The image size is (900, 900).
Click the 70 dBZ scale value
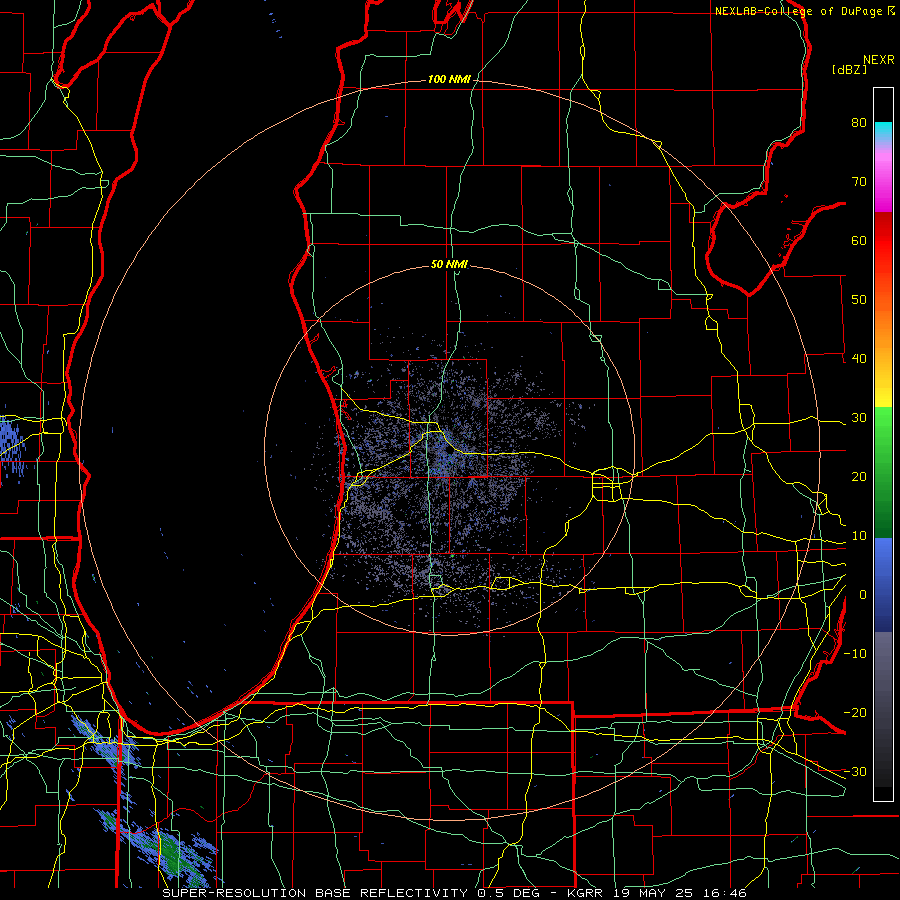pos(859,181)
